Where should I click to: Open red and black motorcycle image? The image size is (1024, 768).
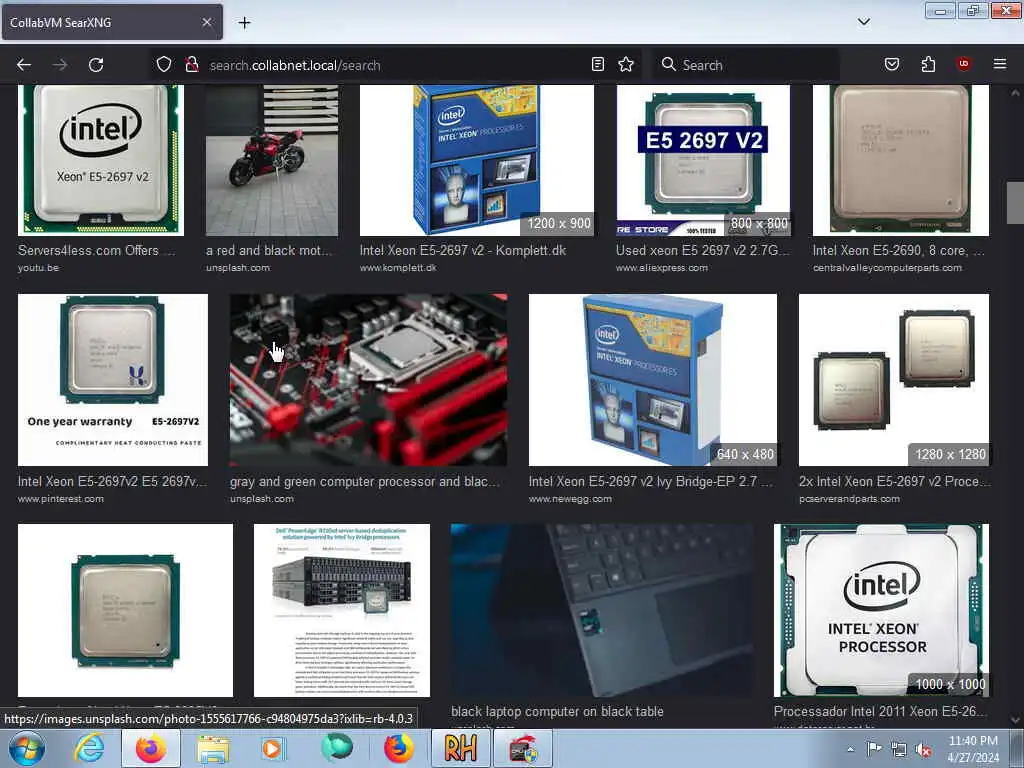coord(272,160)
